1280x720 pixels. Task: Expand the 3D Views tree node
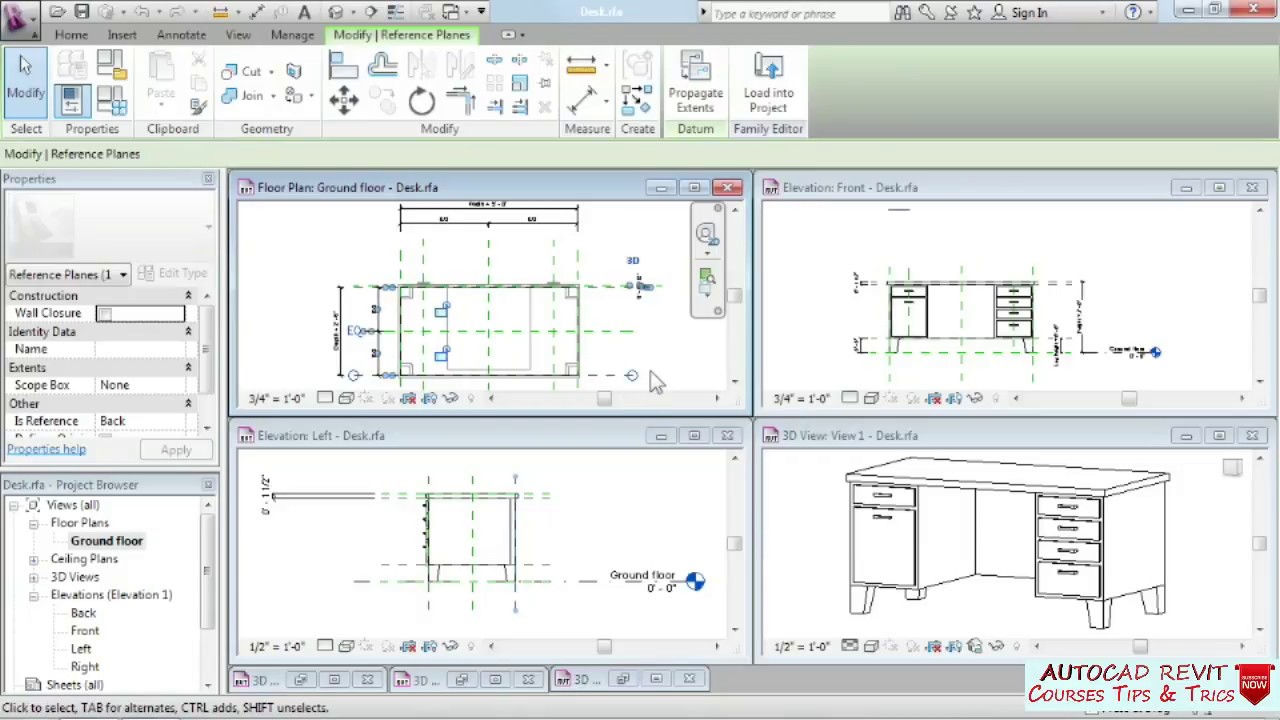(33, 577)
